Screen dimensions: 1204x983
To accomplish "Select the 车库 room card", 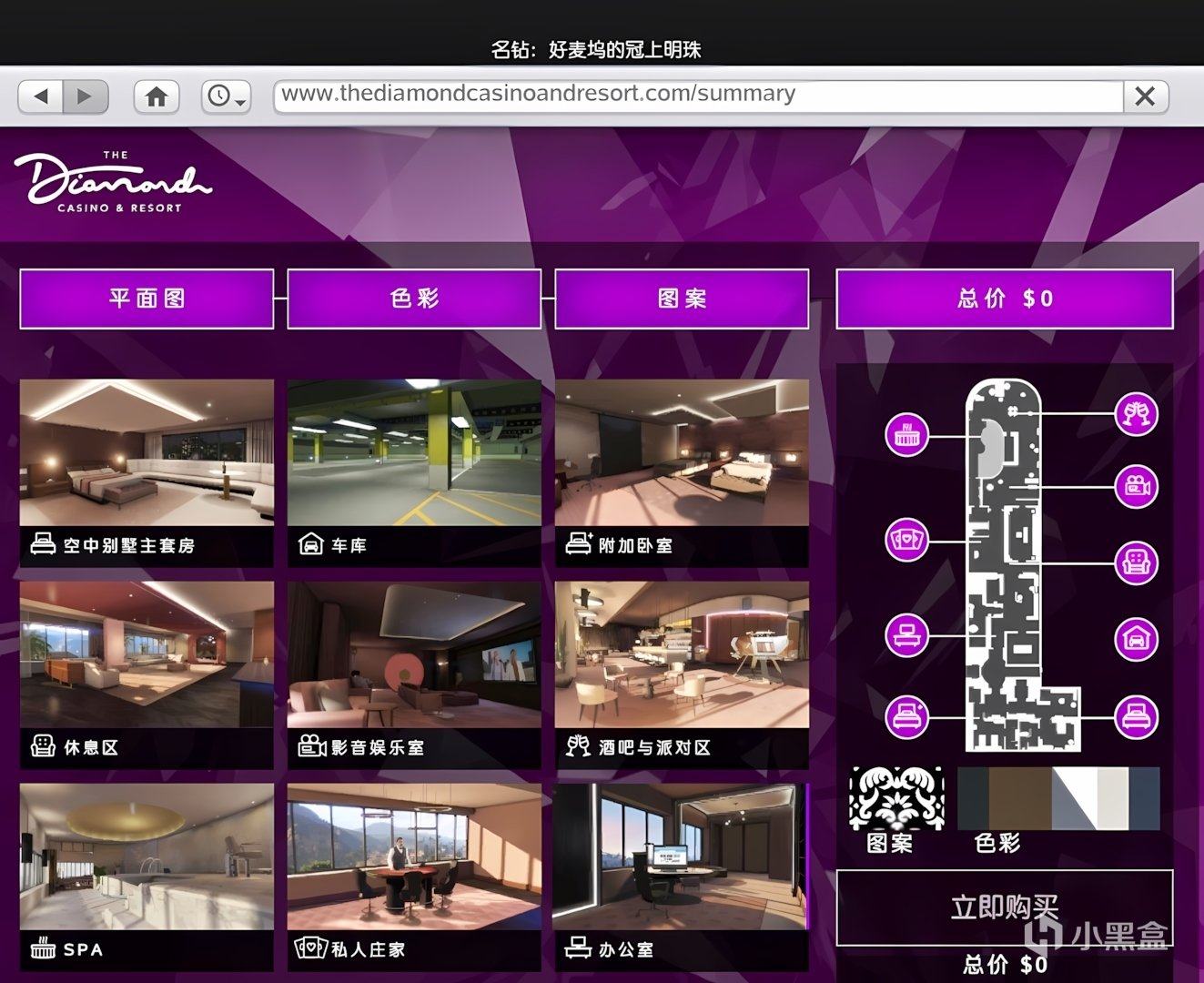I will pyautogui.click(x=414, y=472).
